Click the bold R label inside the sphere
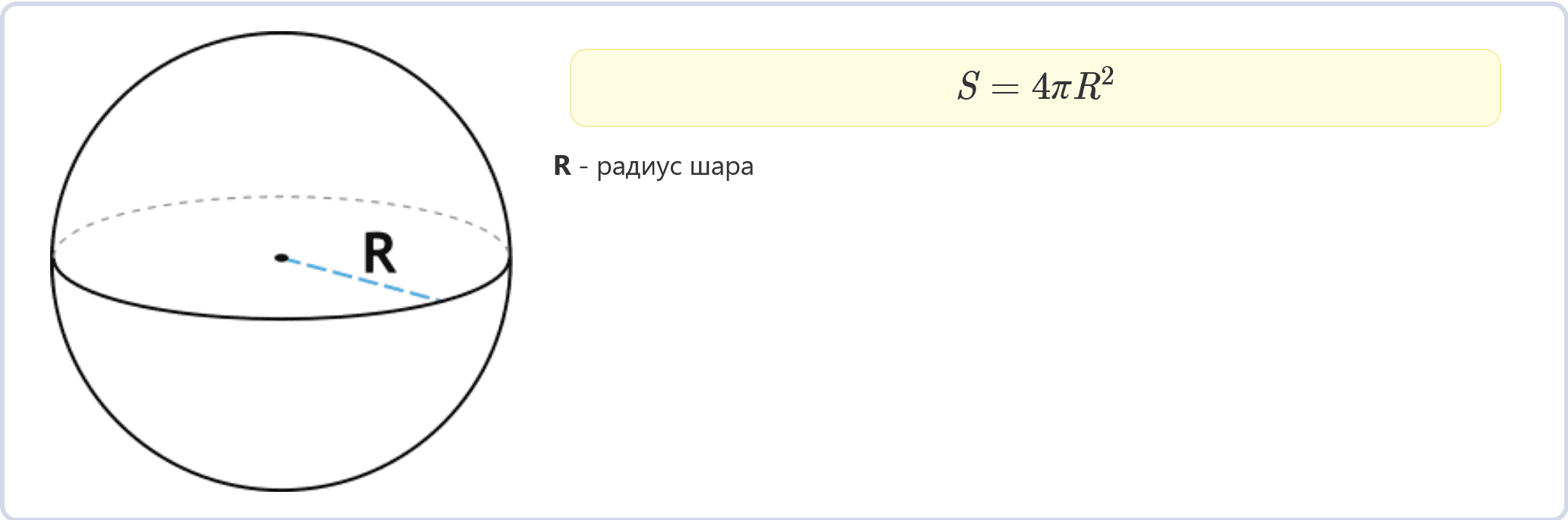This screenshot has height=520, width=1568. click(379, 254)
